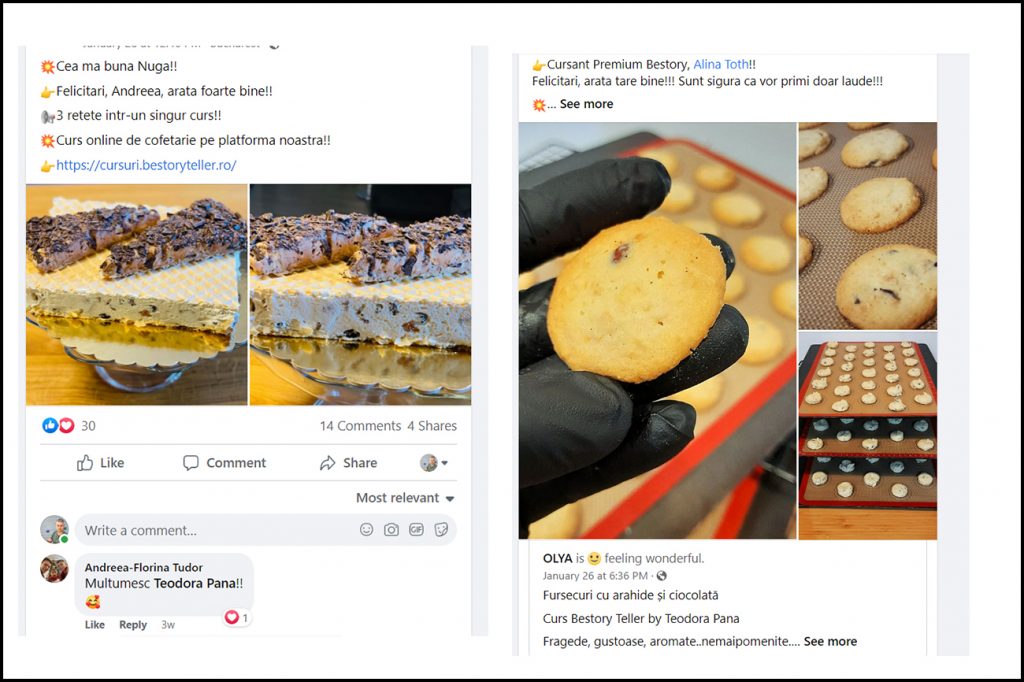The height and width of the screenshot is (682, 1024).
Task: Expand OLYA's post with See more
Action: [830, 641]
